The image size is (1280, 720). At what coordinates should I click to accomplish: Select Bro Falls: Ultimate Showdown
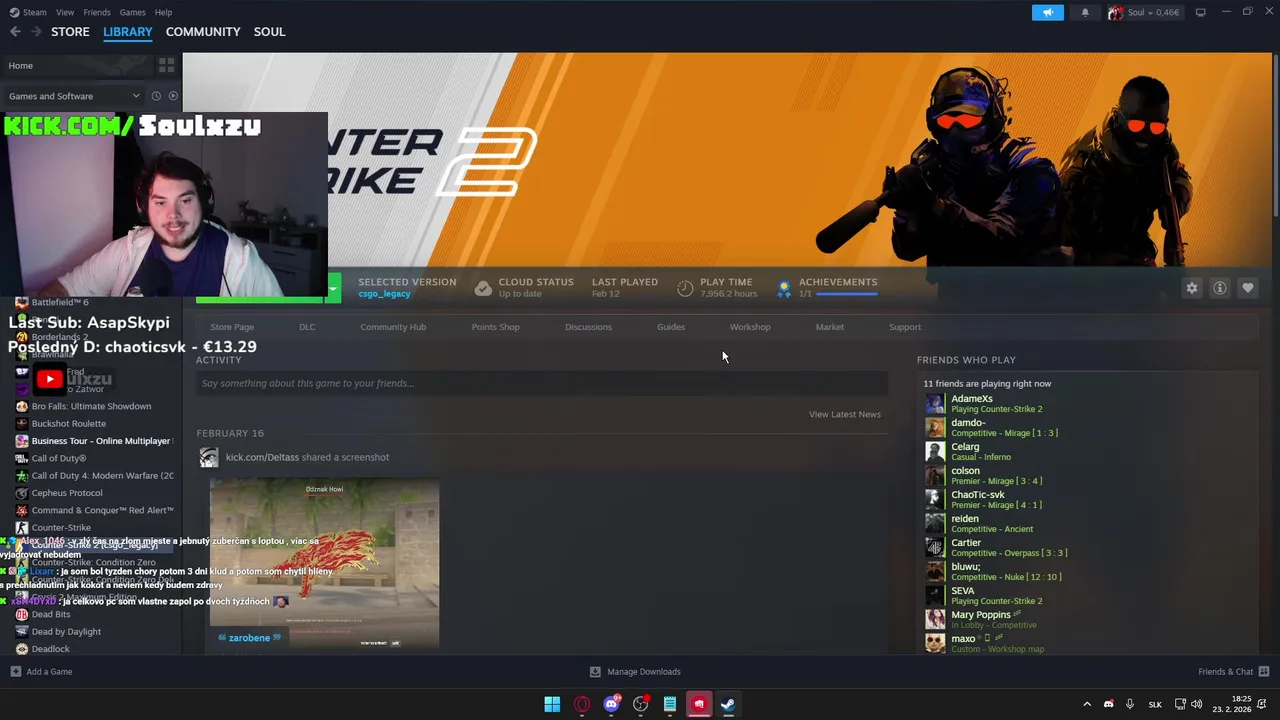pyautogui.click(x=91, y=406)
